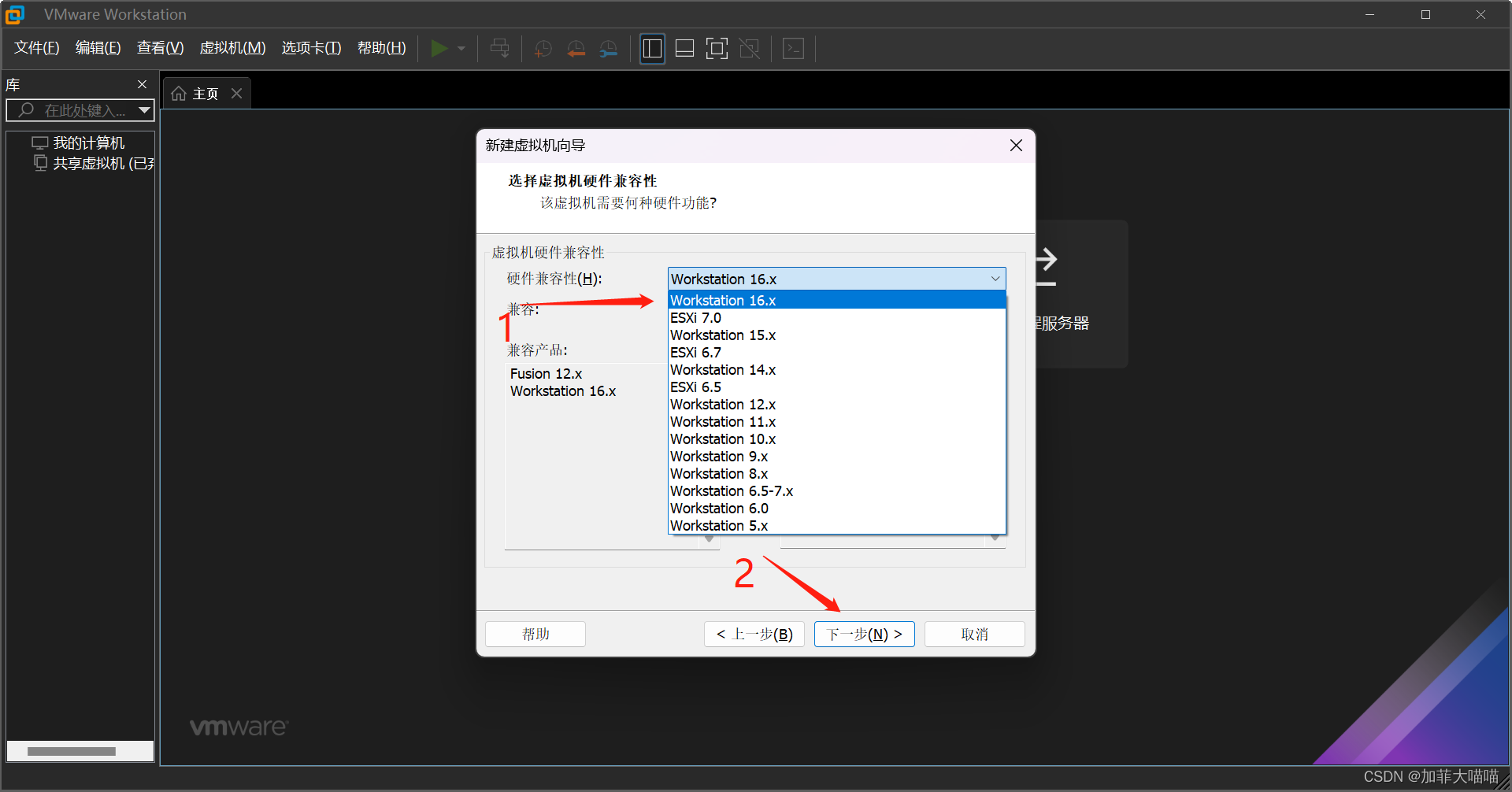This screenshot has width=1512, height=792.
Task: Click the 下一步(N) next button
Action: coord(865,634)
